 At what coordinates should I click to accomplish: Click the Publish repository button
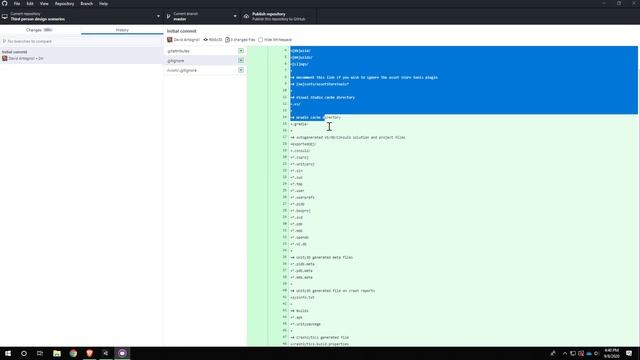[x=279, y=16]
